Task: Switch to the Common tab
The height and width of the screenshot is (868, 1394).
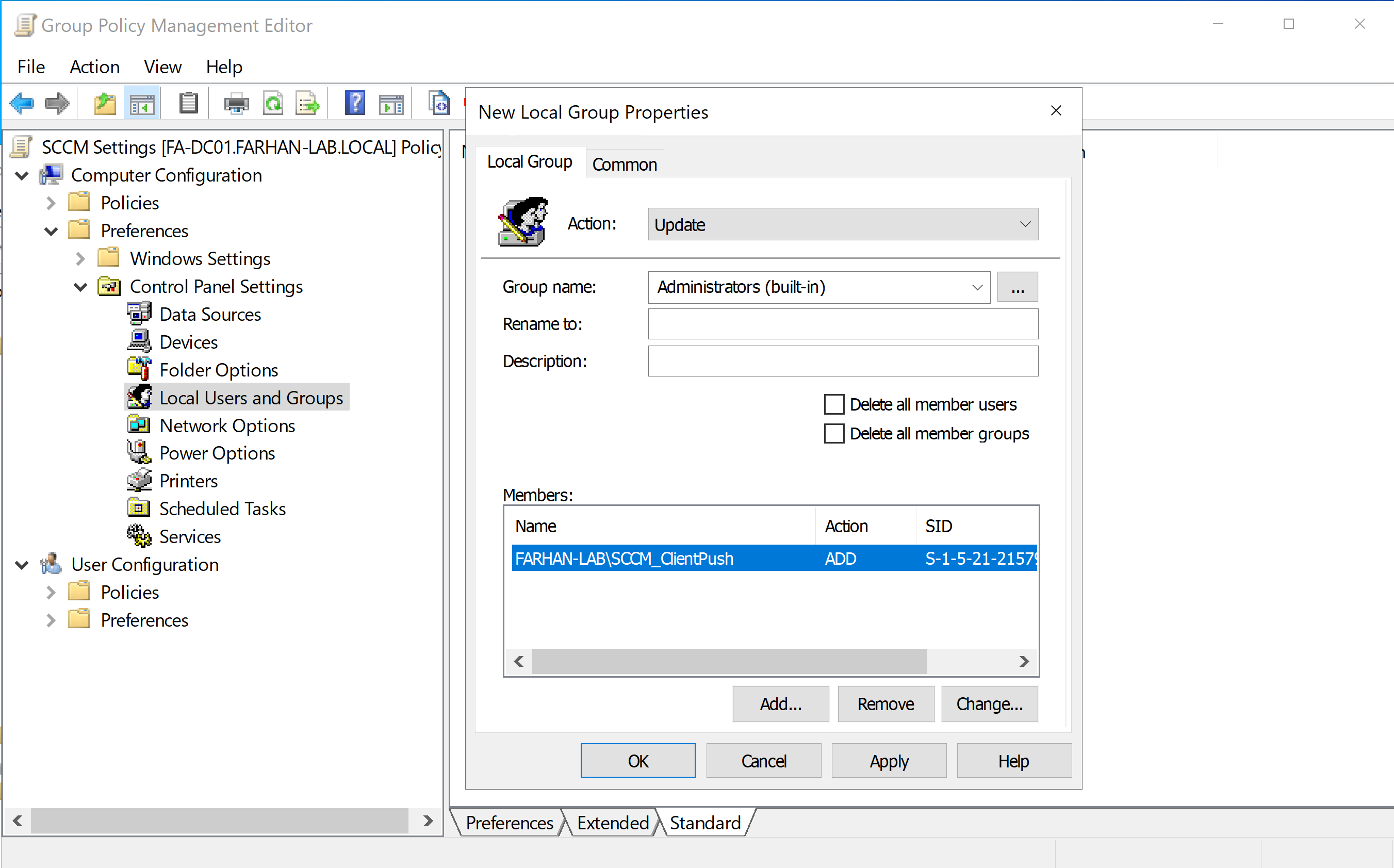Action: coord(625,165)
